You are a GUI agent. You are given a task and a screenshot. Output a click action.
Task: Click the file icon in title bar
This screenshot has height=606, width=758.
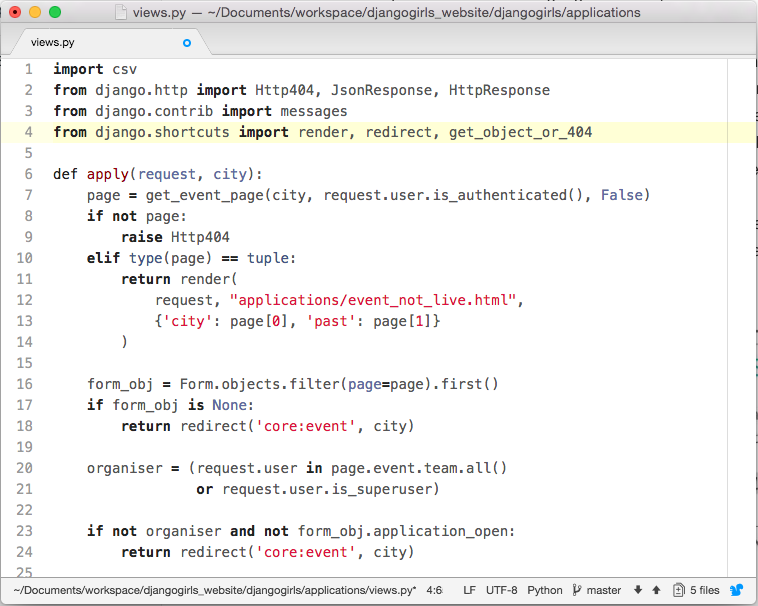point(121,13)
